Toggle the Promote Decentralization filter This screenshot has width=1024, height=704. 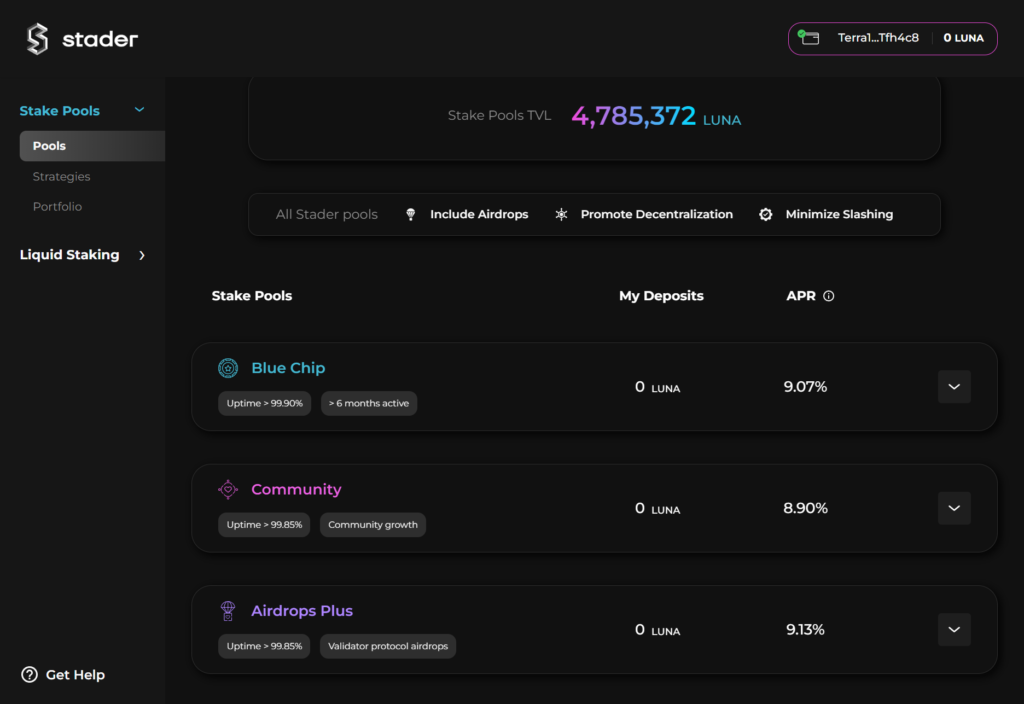[656, 214]
